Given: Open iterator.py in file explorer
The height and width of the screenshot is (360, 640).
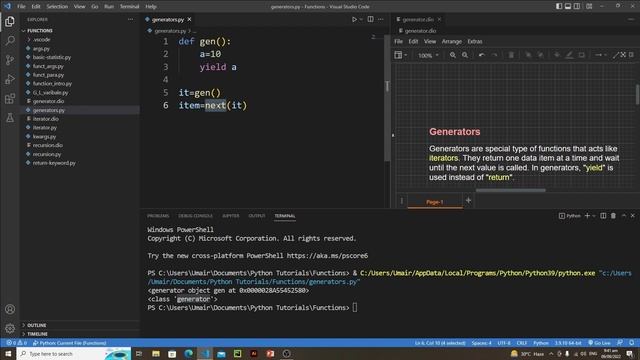Looking at the screenshot, I should pos(44,127).
